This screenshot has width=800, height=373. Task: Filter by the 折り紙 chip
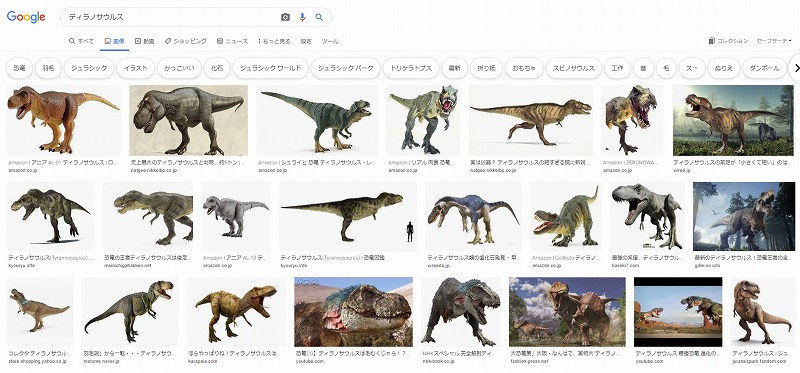[x=486, y=68]
